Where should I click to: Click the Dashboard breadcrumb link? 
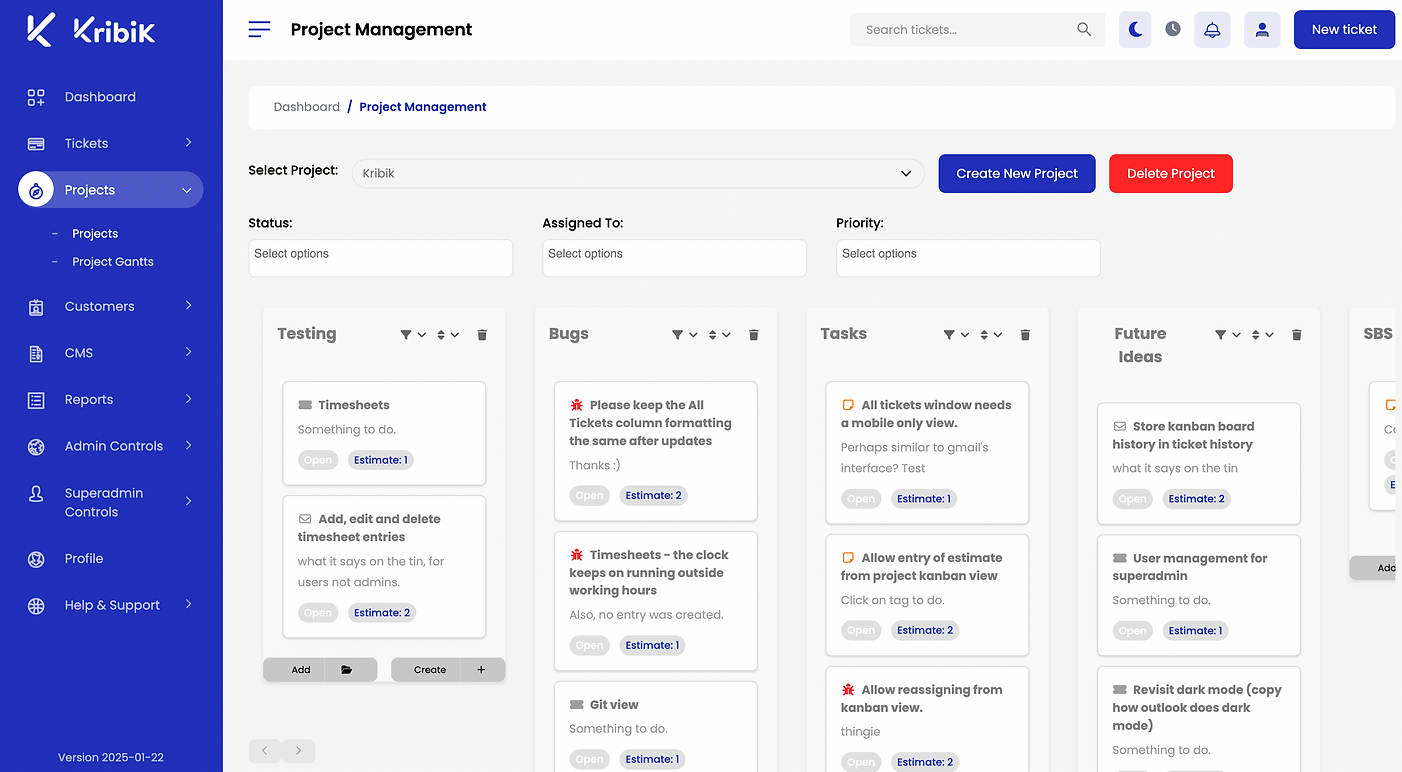(307, 107)
